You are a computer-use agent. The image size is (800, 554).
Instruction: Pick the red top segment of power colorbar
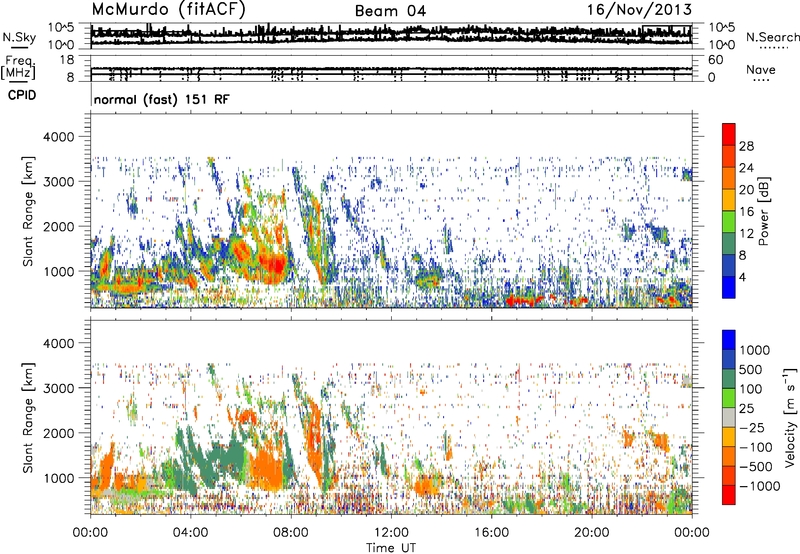[729, 134]
